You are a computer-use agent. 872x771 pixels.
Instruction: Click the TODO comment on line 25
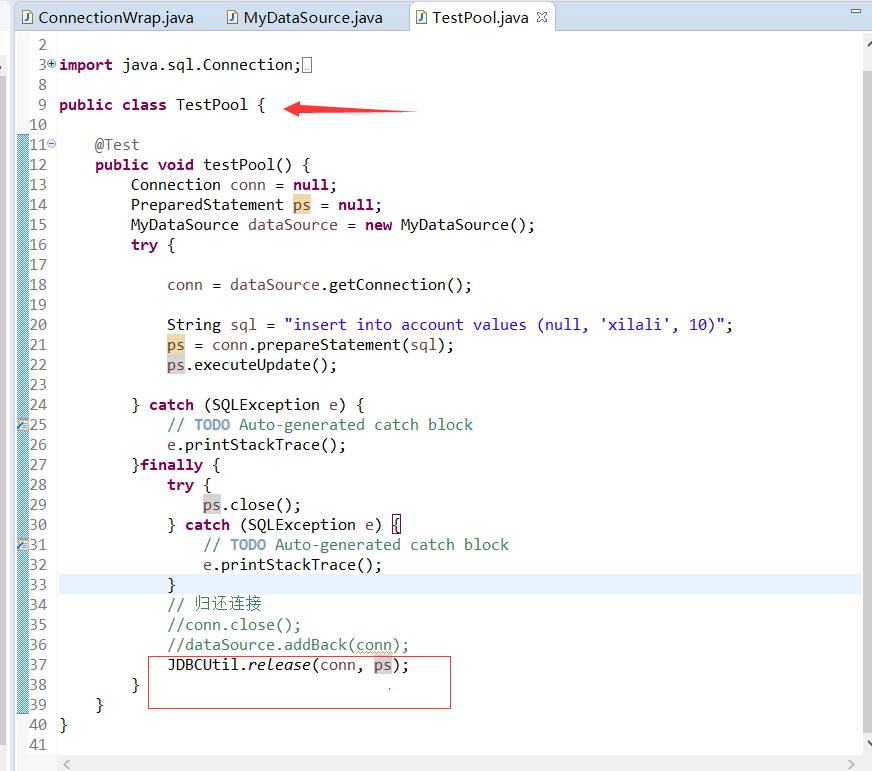[x=320, y=425]
